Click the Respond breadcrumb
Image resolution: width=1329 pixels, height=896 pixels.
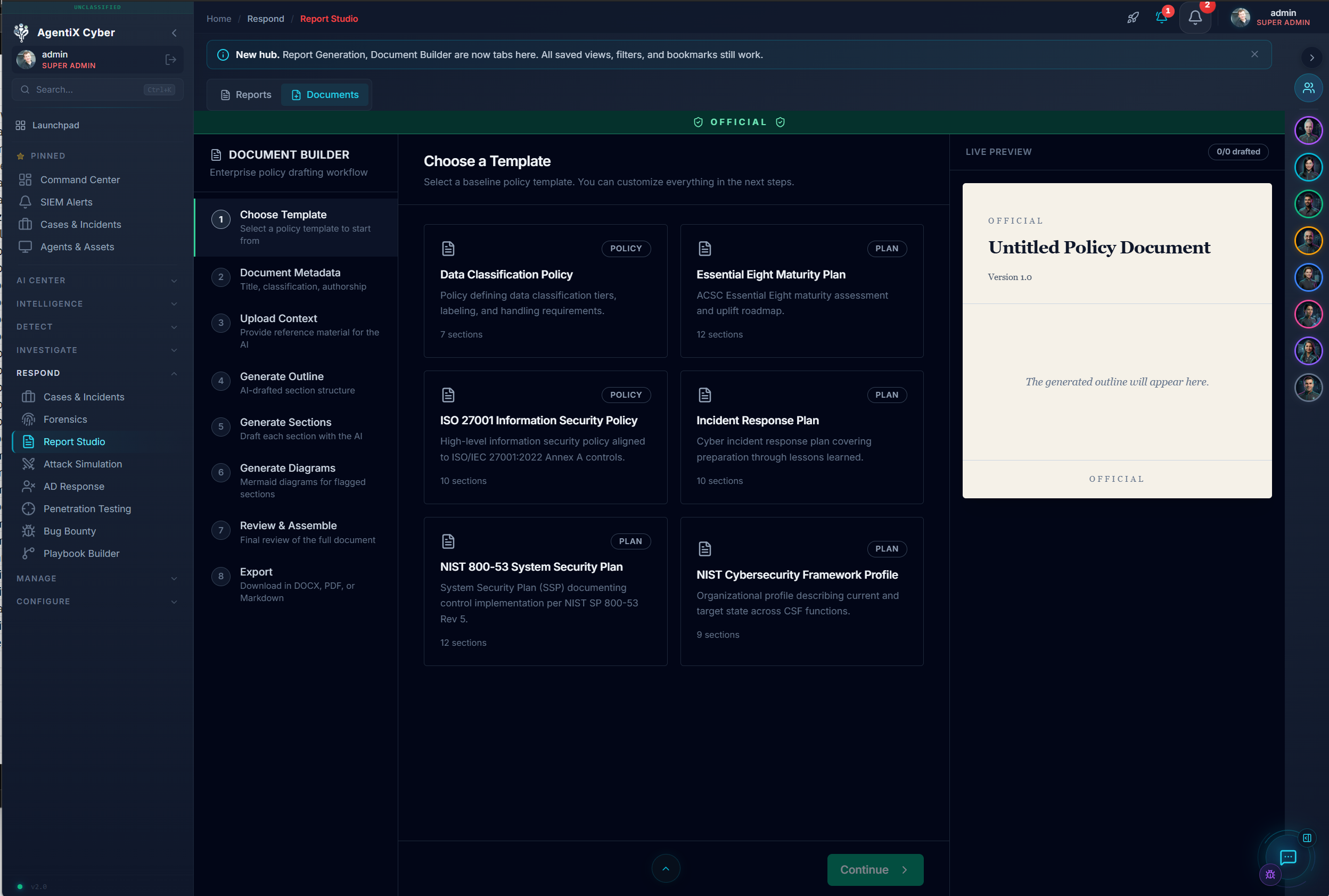(266, 18)
